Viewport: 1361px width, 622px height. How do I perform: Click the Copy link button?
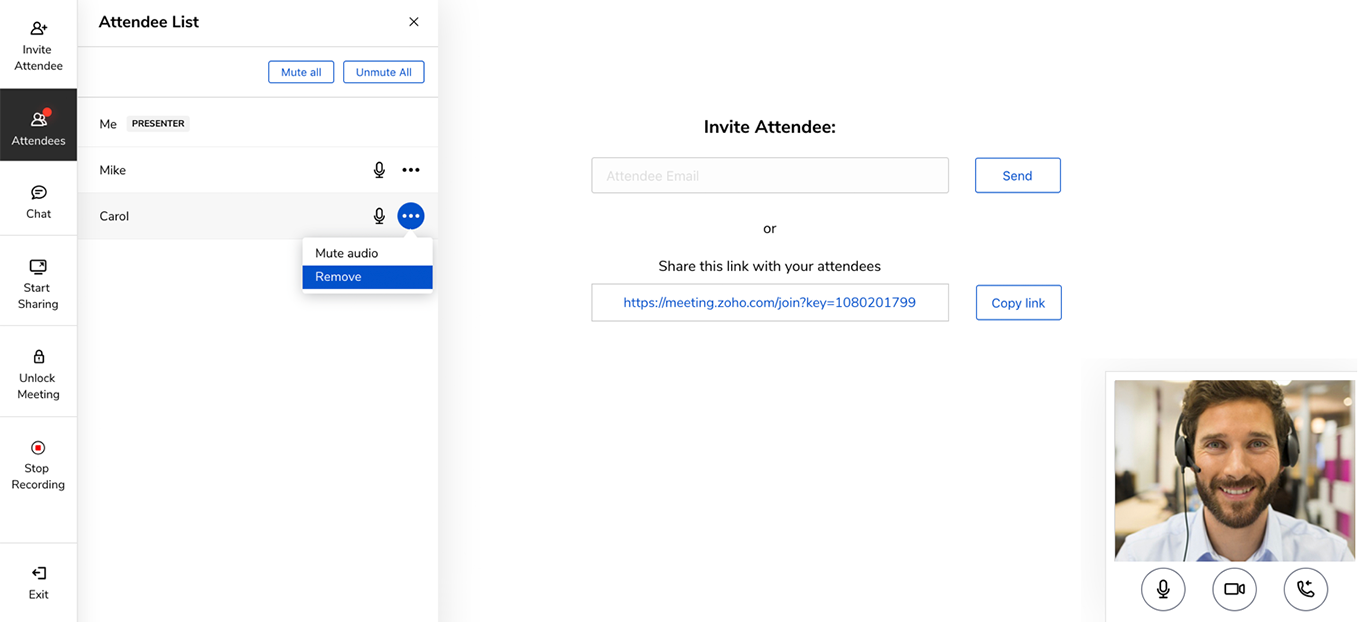pos(1018,303)
